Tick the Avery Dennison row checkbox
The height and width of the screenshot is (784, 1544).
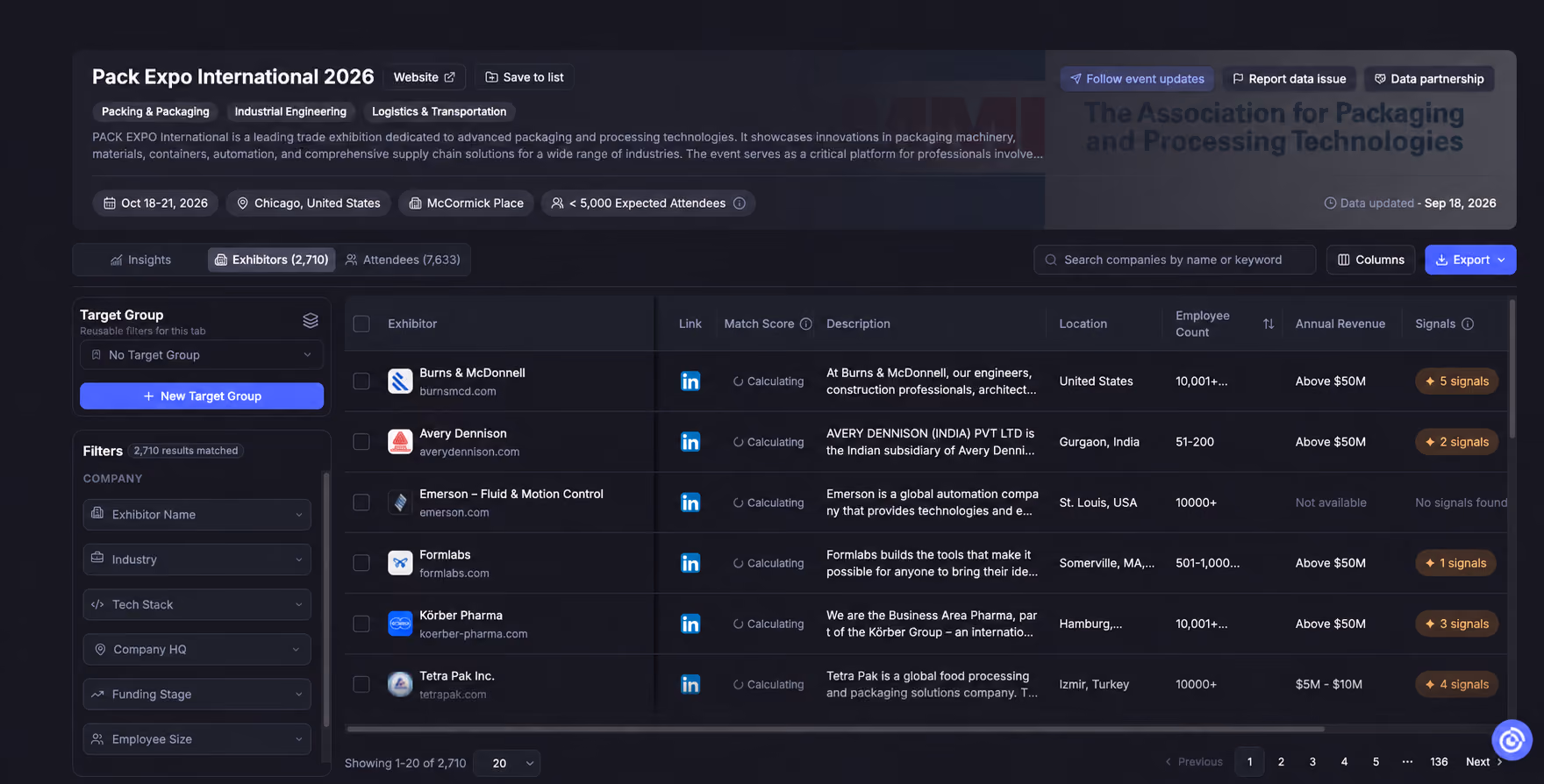click(361, 442)
